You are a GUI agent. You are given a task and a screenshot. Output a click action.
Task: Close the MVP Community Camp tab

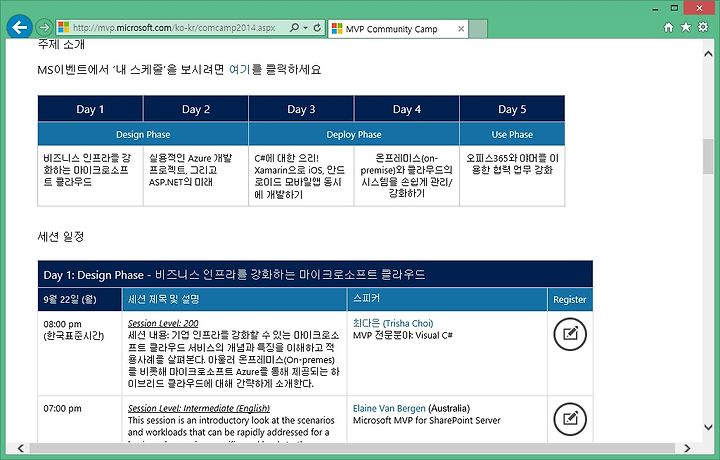pyautogui.click(x=461, y=29)
